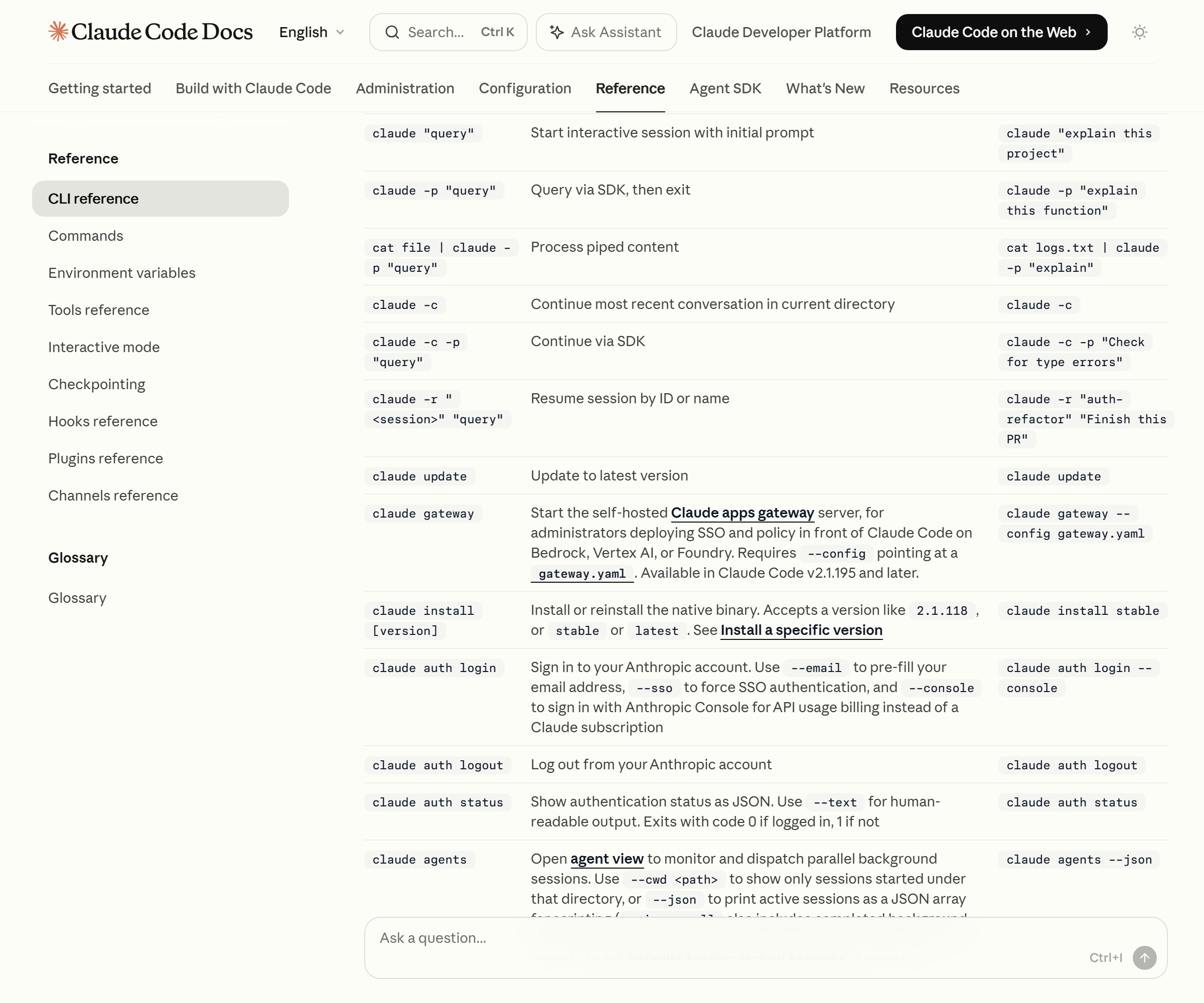The image size is (1204, 1003).
Task: Click the "Continue via SDK" description
Action: pyautogui.click(x=587, y=341)
